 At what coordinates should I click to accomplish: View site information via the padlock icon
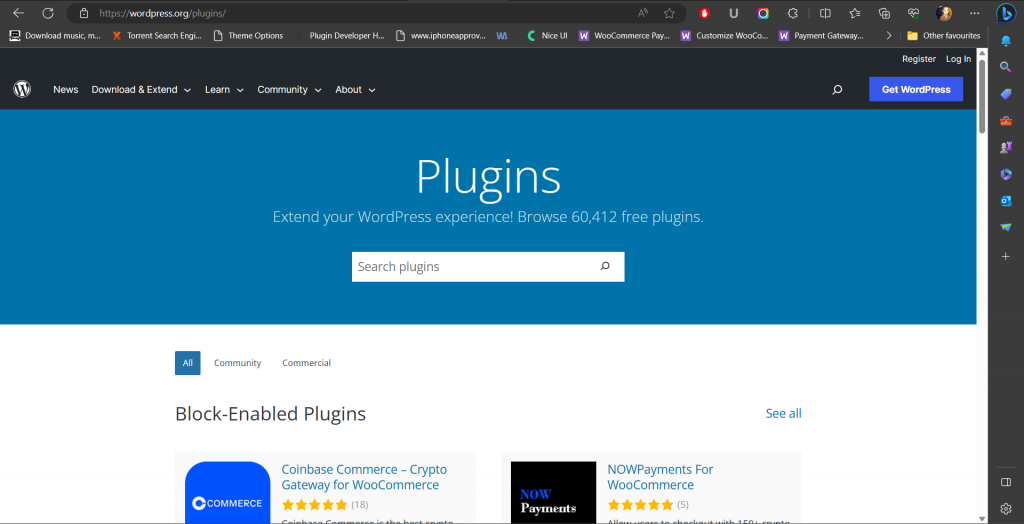83,13
